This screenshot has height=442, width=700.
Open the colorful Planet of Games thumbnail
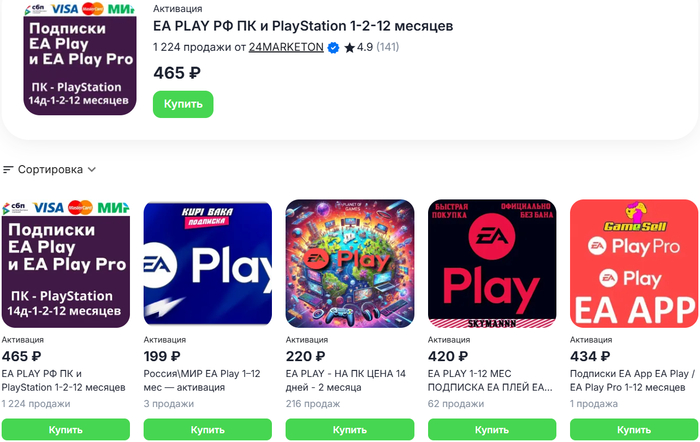[349, 263]
